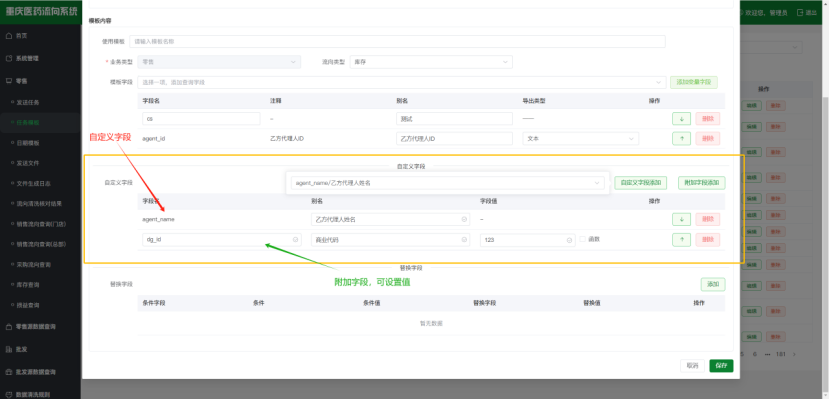Open the 文本 export type dropdown
The width and height of the screenshot is (830, 399).
(x=580, y=139)
